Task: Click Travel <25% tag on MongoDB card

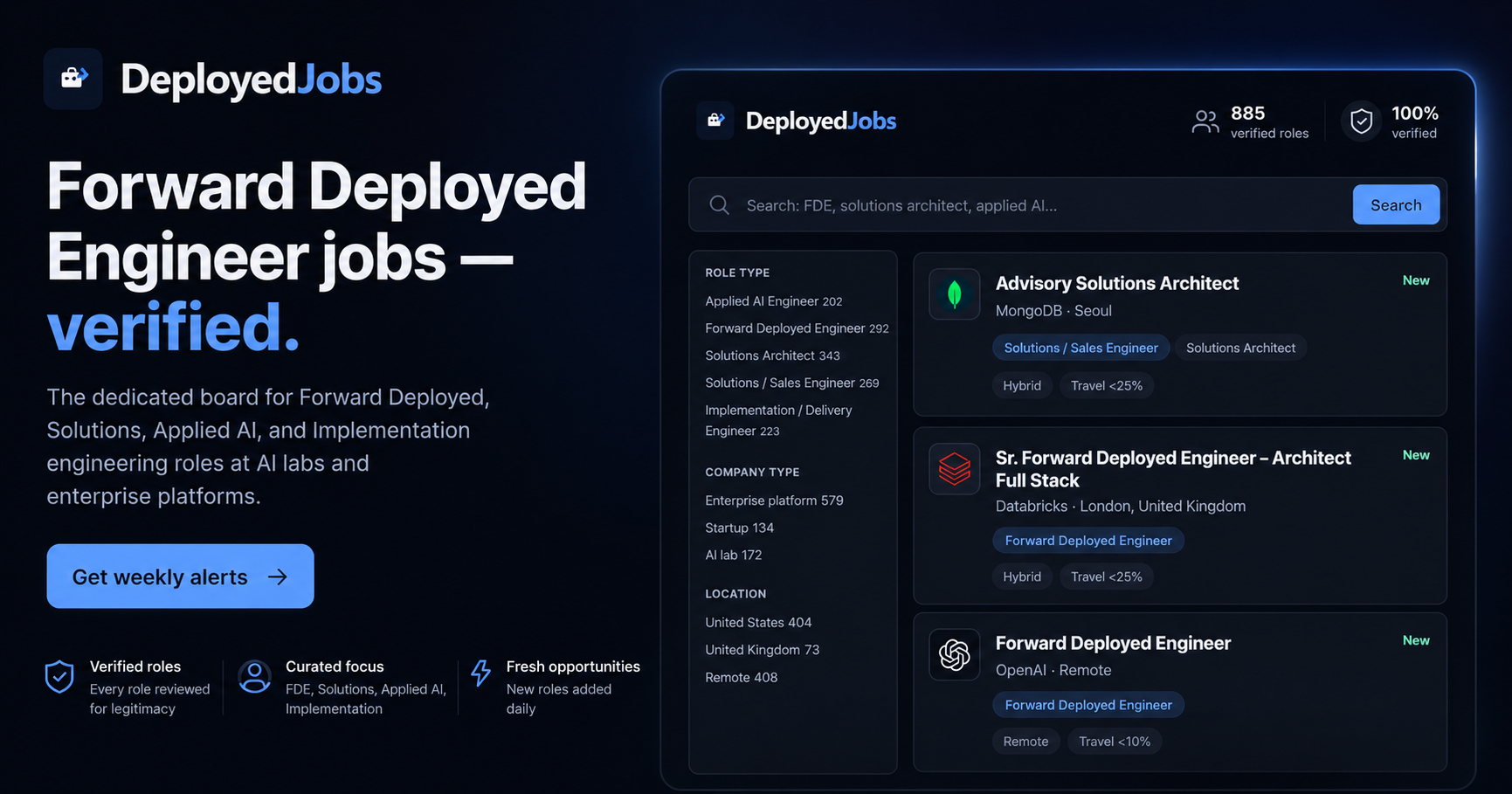Action: coord(1107,385)
